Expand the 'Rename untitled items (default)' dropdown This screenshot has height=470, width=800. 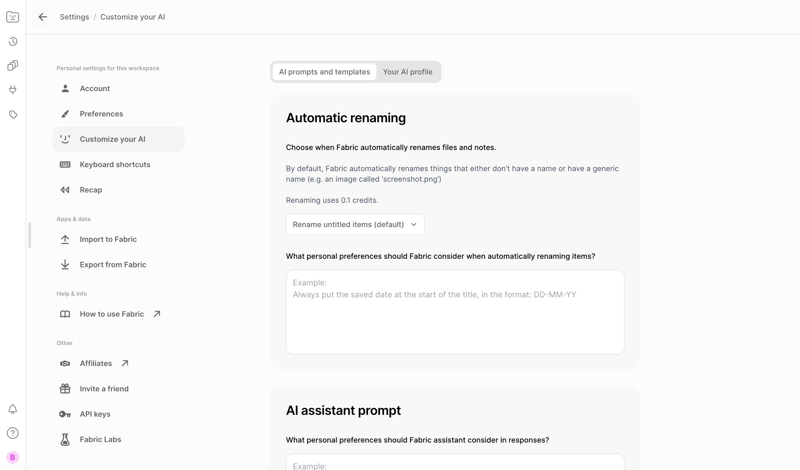coord(355,225)
